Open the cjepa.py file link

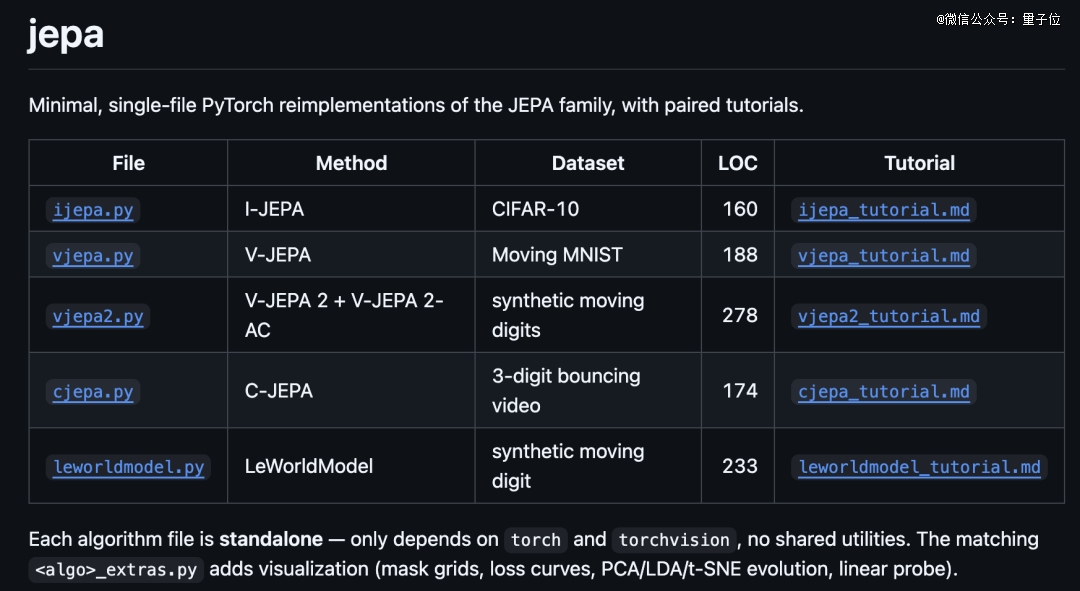pos(93,392)
